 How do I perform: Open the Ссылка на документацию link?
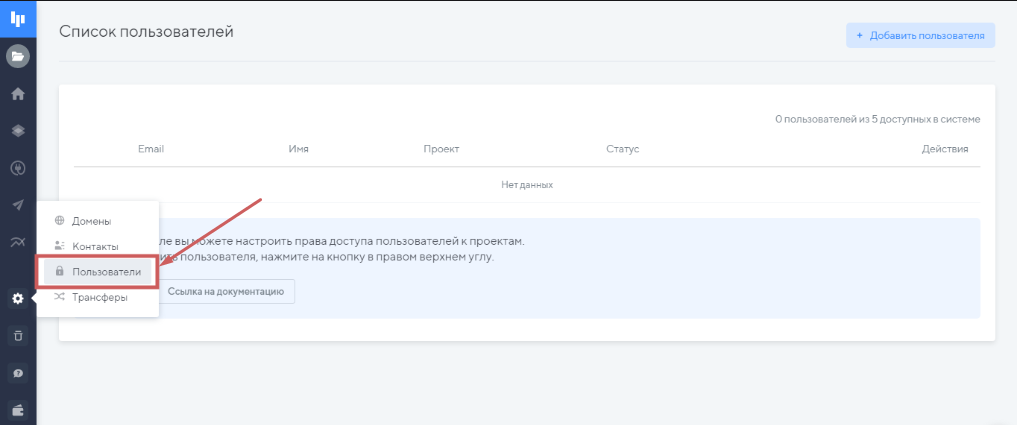225,292
